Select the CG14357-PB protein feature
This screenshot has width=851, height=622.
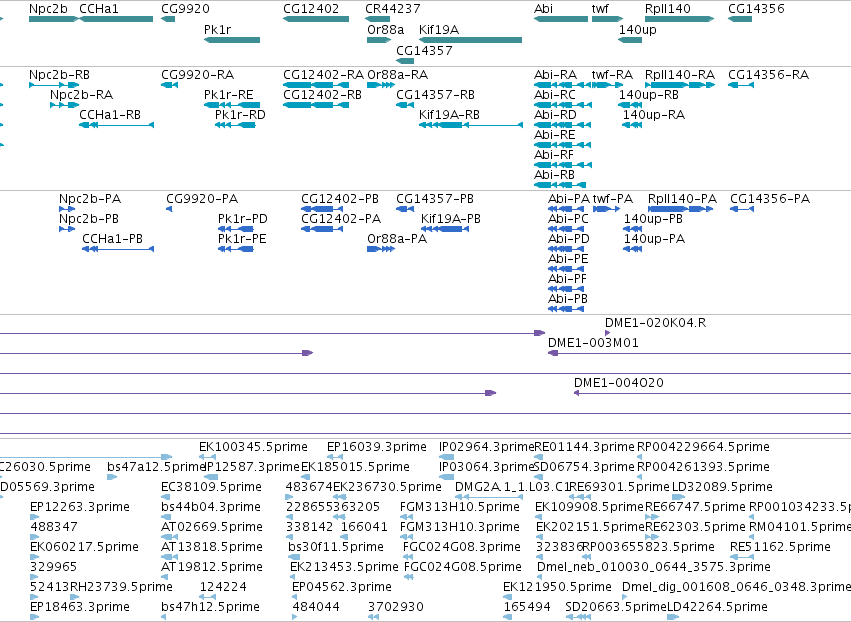405,208
